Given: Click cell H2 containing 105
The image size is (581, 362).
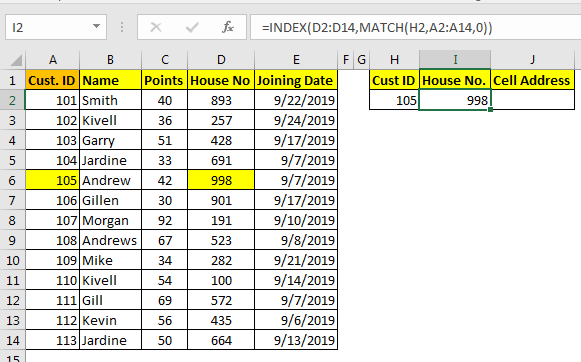Looking at the screenshot, I should pyautogui.click(x=394, y=100).
